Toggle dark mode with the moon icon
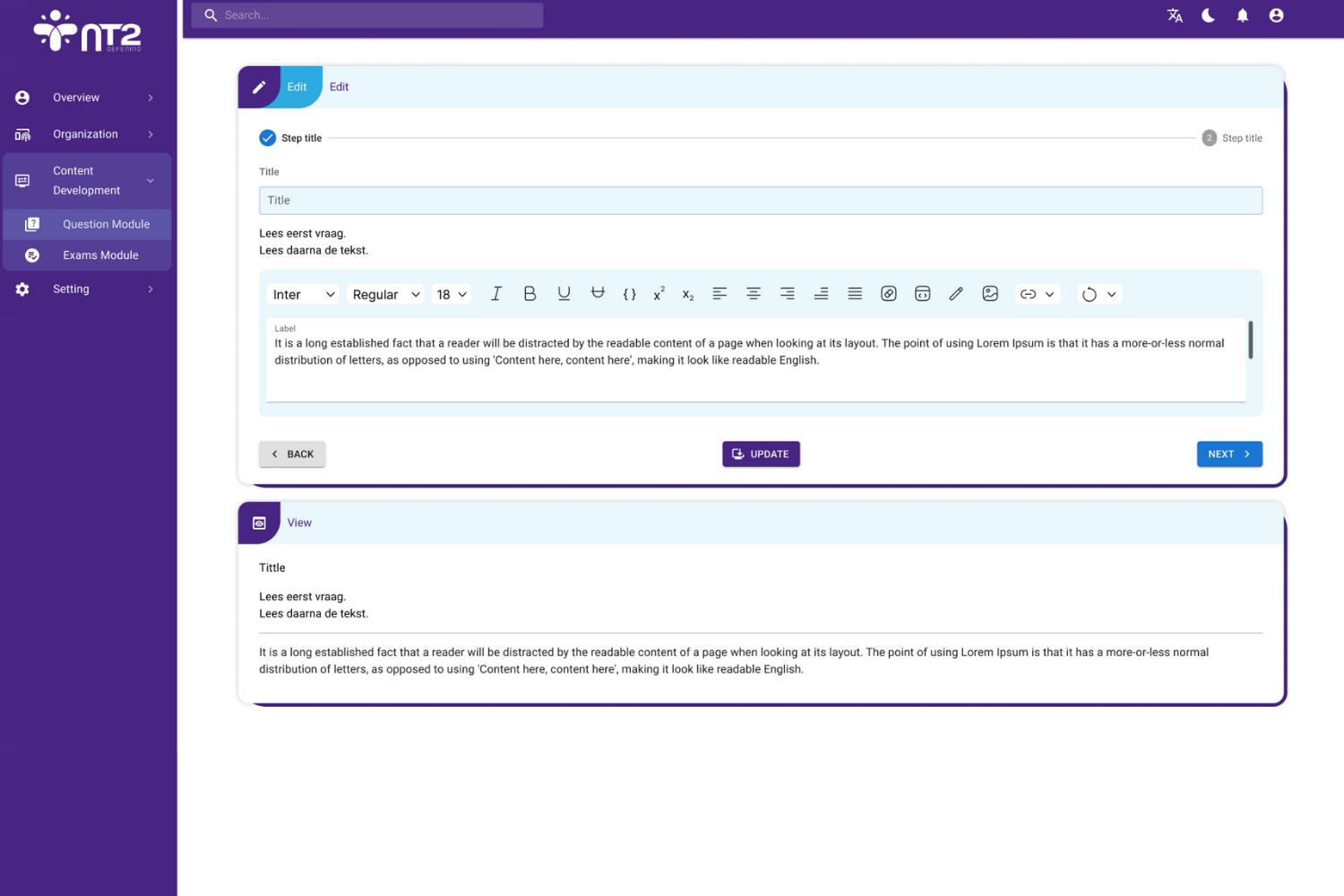This screenshot has height=896, width=1344. tap(1208, 15)
